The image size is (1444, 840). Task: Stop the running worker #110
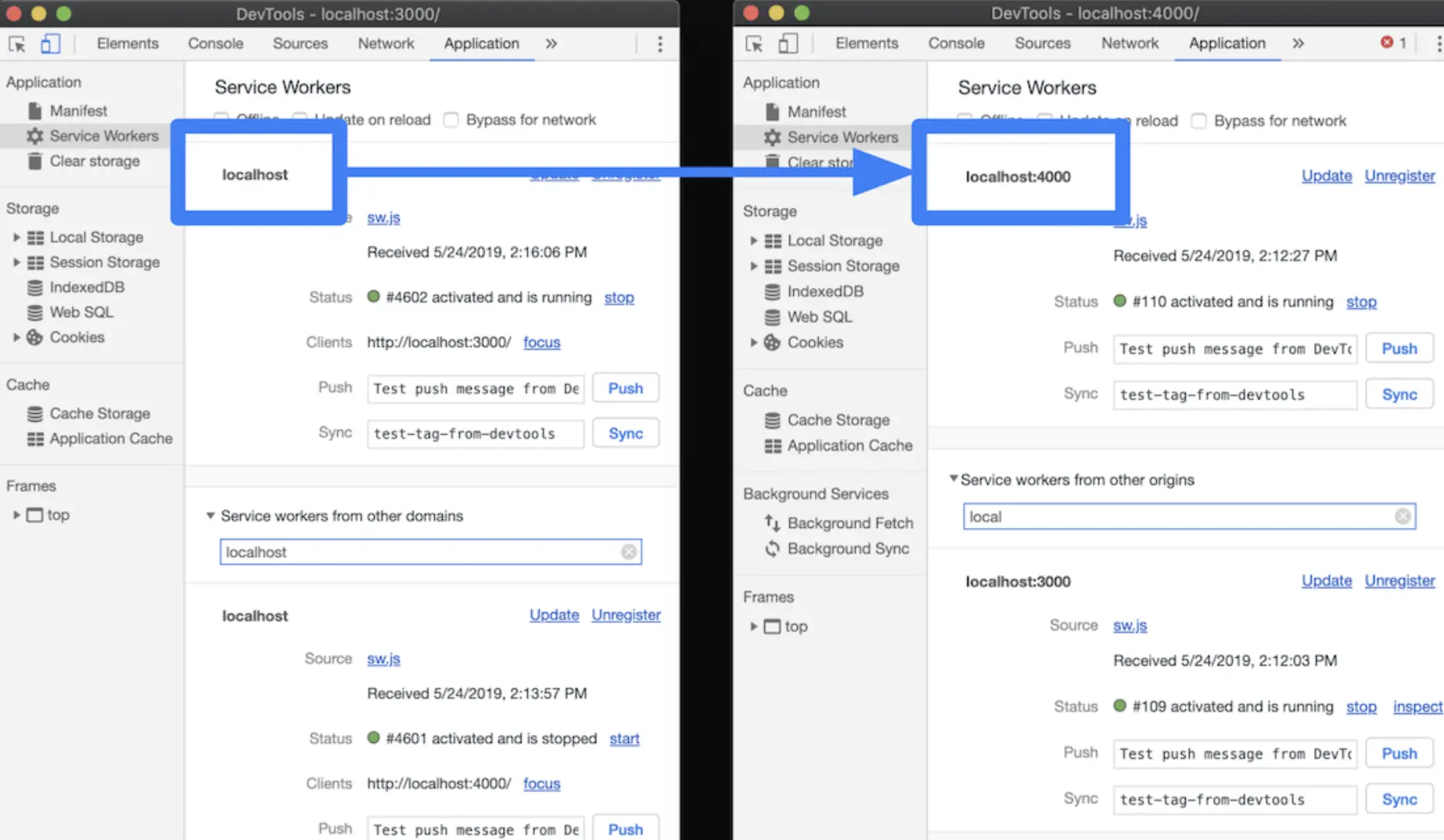(x=1361, y=302)
